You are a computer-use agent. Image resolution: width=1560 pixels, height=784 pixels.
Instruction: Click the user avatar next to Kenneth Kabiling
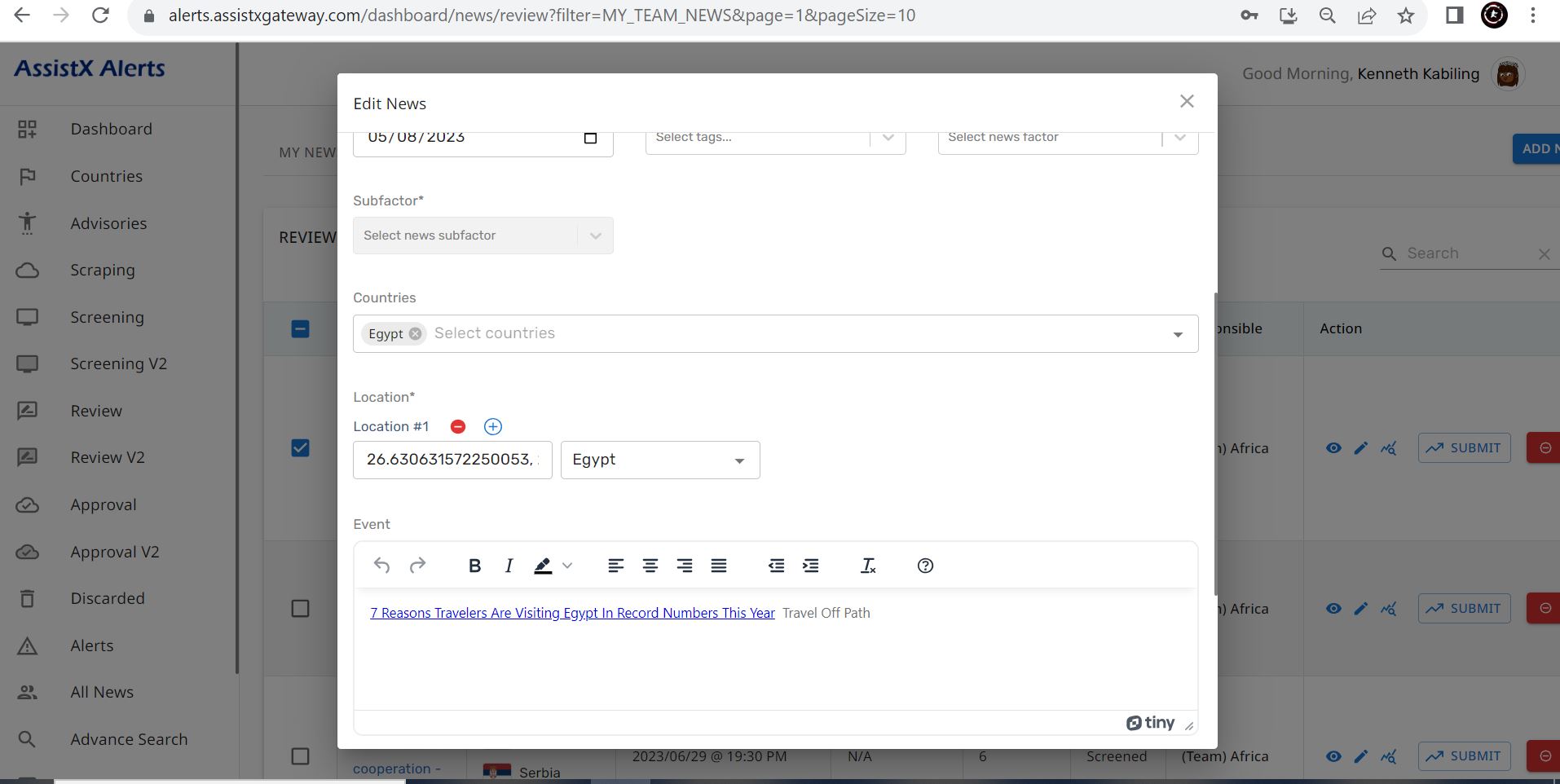(1508, 74)
